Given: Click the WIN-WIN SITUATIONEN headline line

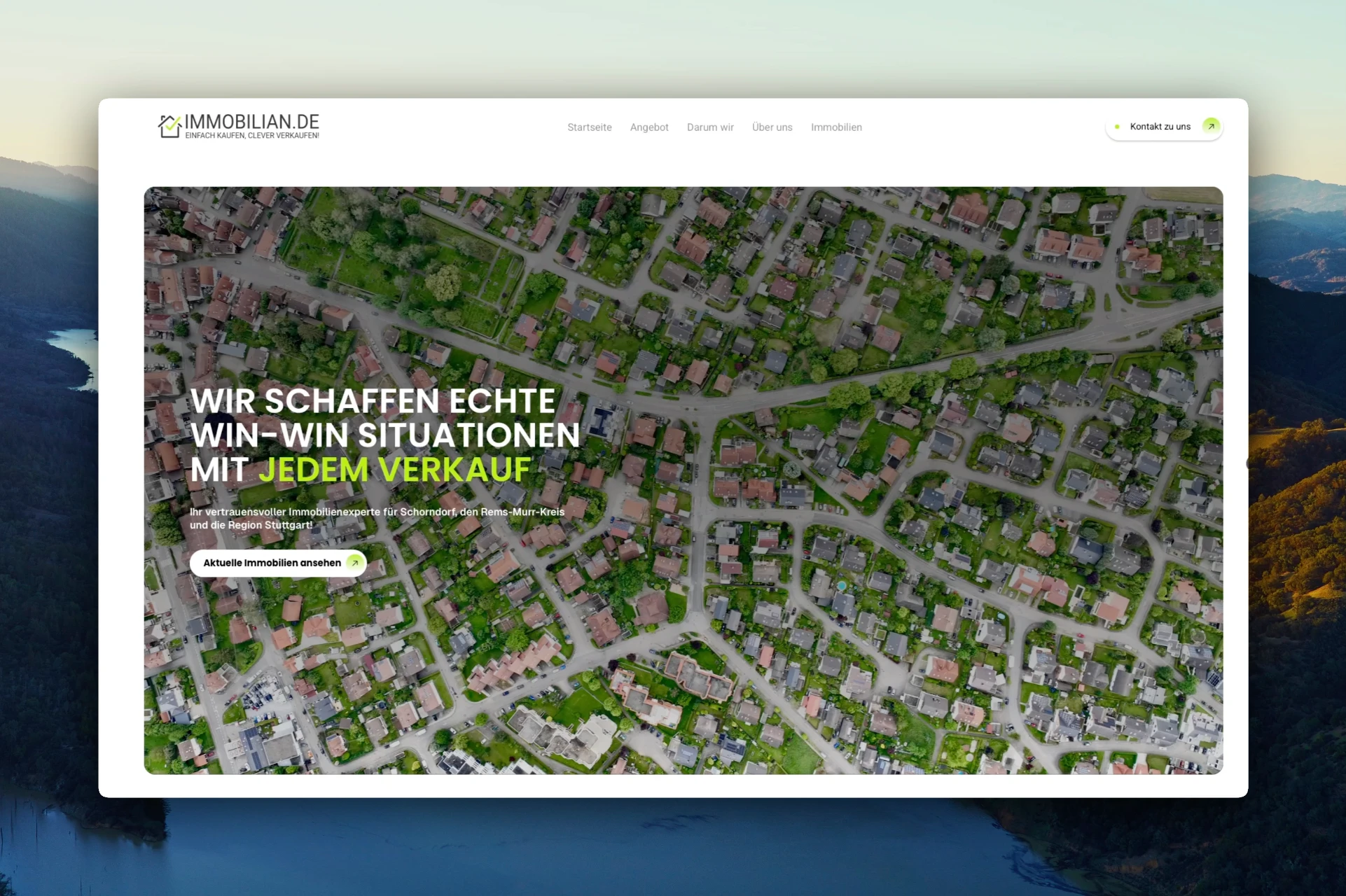Looking at the screenshot, I should (385, 435).
